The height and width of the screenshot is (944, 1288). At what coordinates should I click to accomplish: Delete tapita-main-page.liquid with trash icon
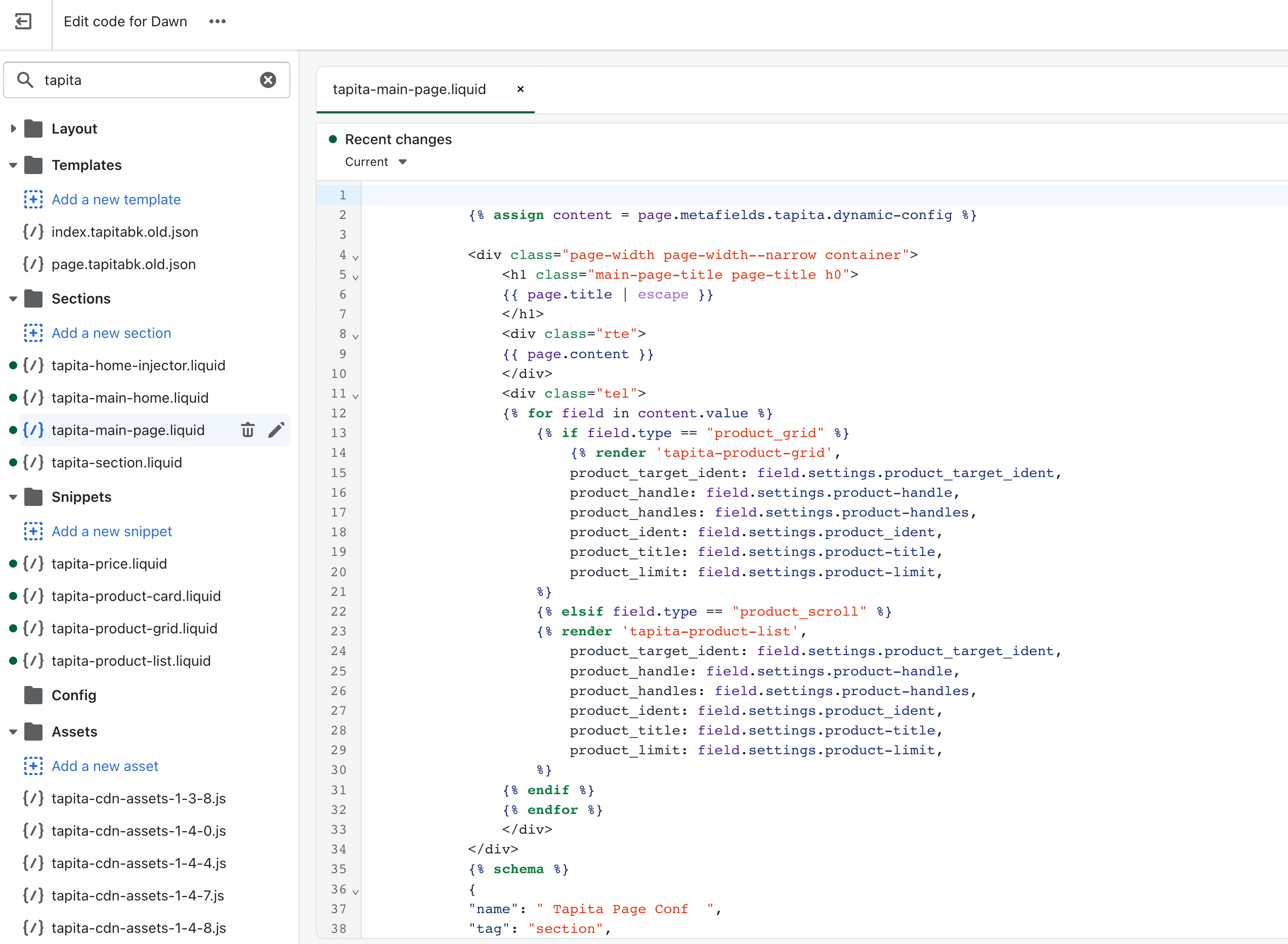247,430
